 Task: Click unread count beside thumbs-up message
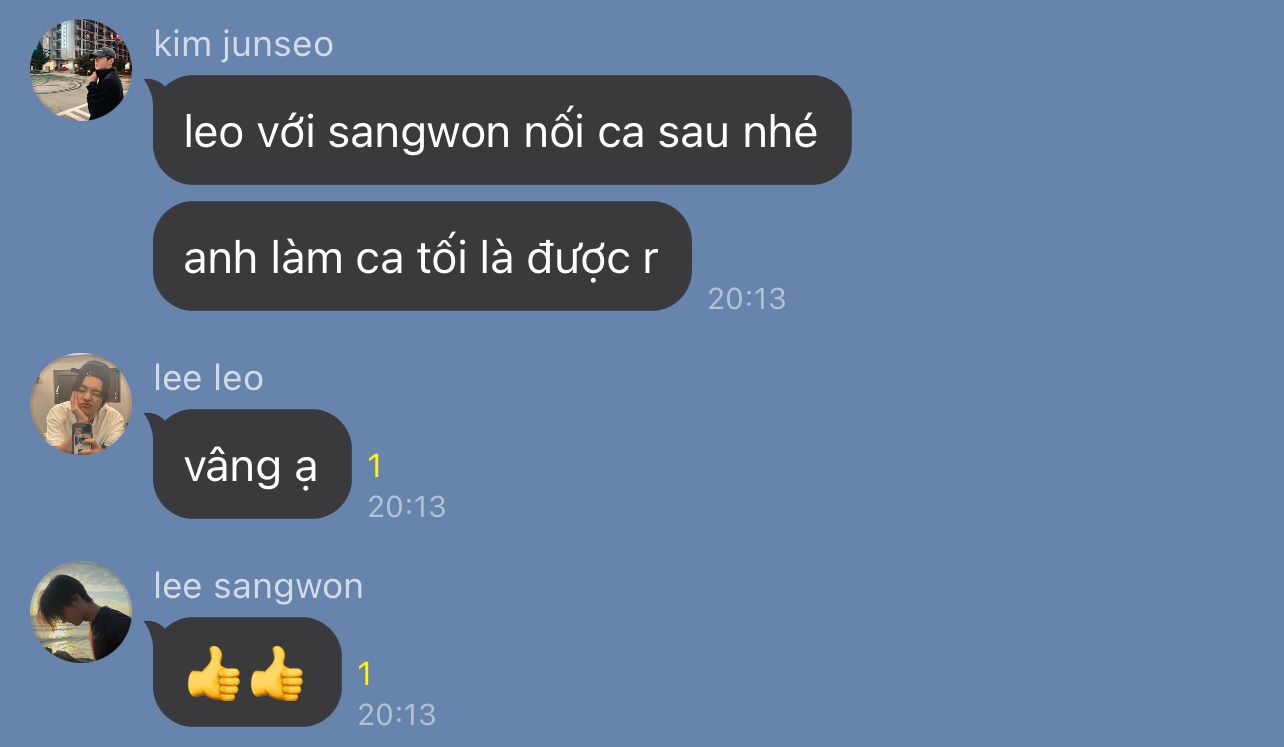(365, 674)
